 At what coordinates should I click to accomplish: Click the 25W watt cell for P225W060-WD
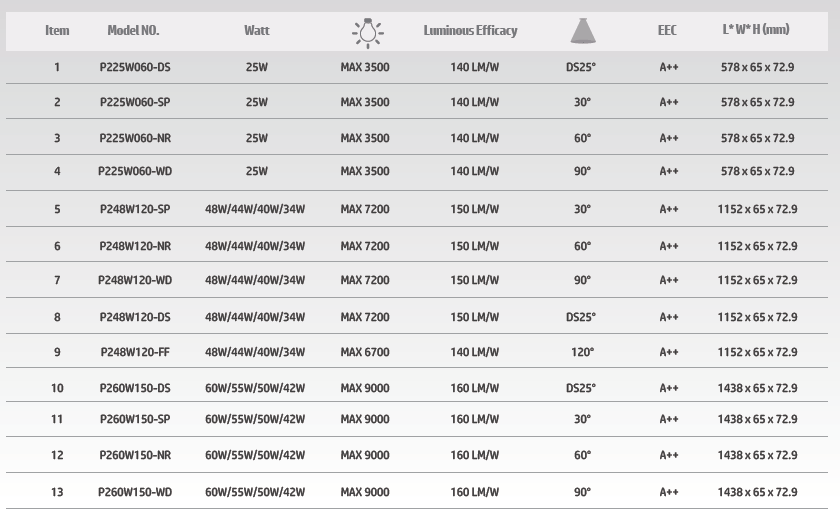tap(256, 171)
